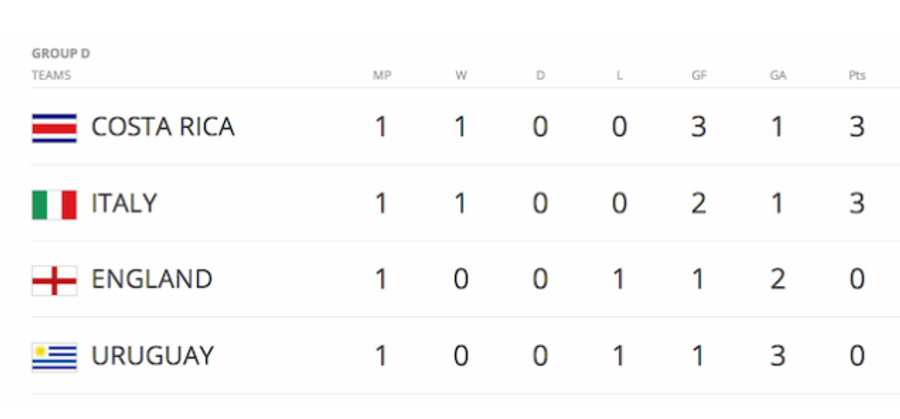Screen dimensions: 900x419
Task: Click the England flag icon
Action: 55,281
